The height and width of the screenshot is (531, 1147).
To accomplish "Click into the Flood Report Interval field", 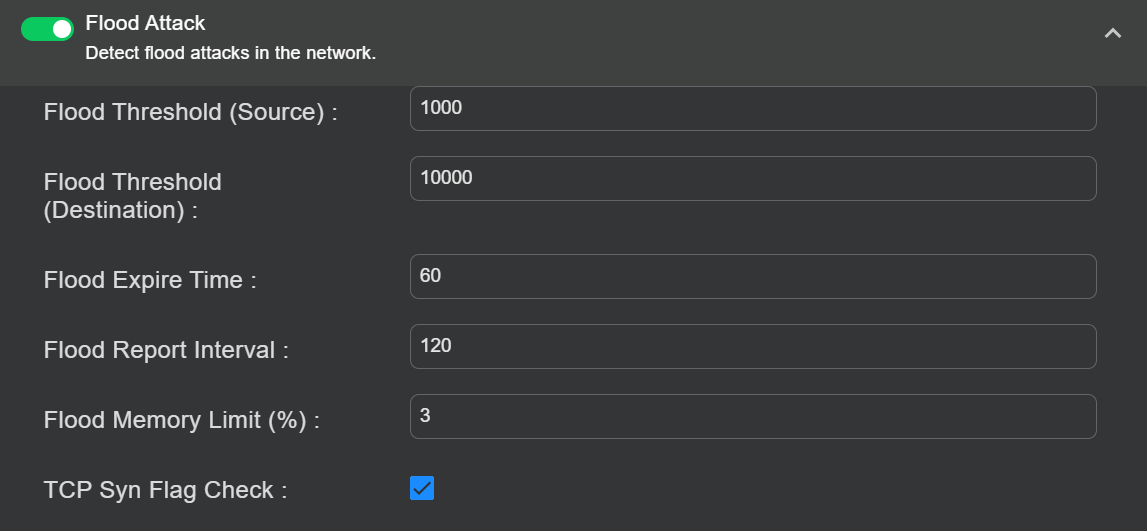I will tap(752, 346).
